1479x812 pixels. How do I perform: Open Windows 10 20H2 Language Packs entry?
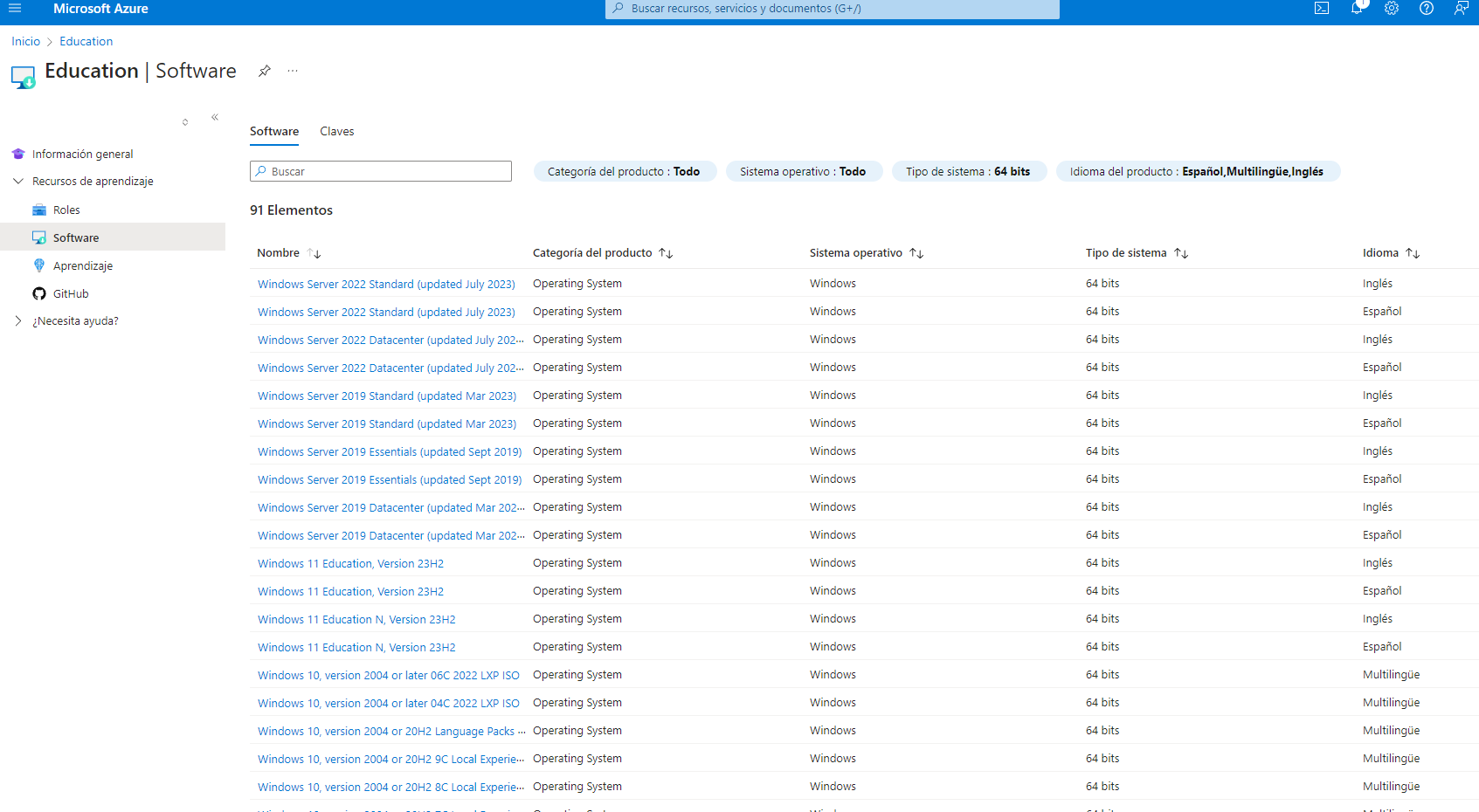391,731
